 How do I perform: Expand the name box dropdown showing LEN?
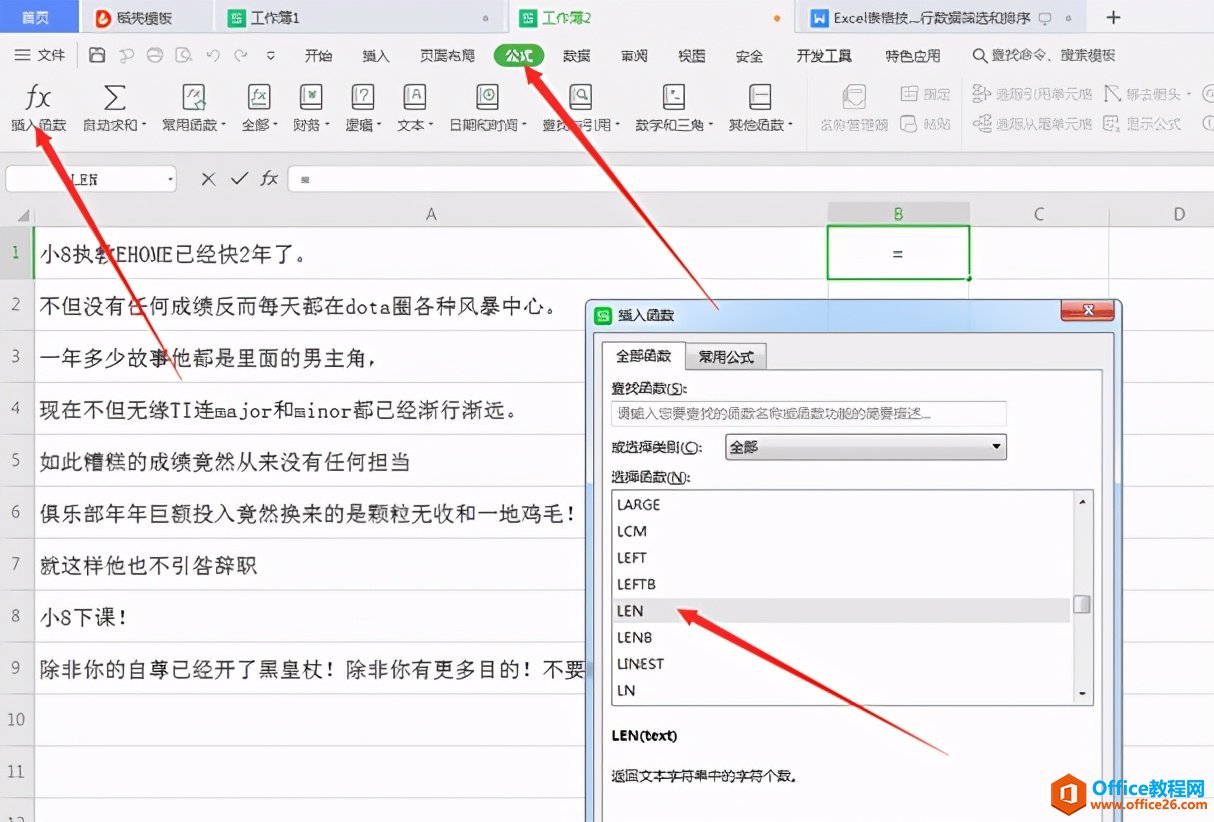(x=171, y=179)
